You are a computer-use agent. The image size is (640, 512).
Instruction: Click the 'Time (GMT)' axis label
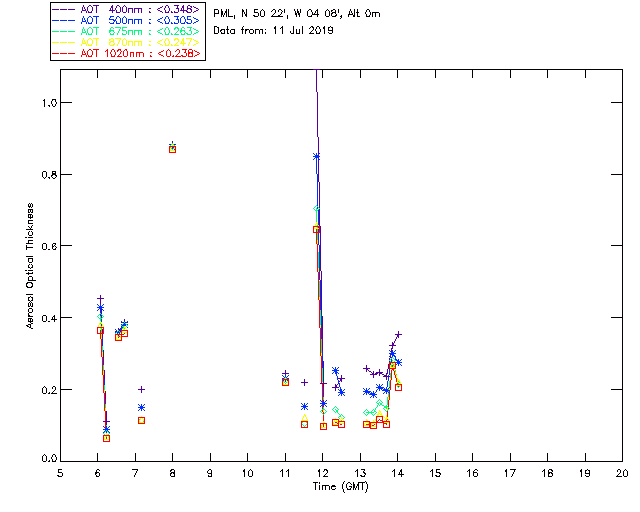[x=340, y=487]
